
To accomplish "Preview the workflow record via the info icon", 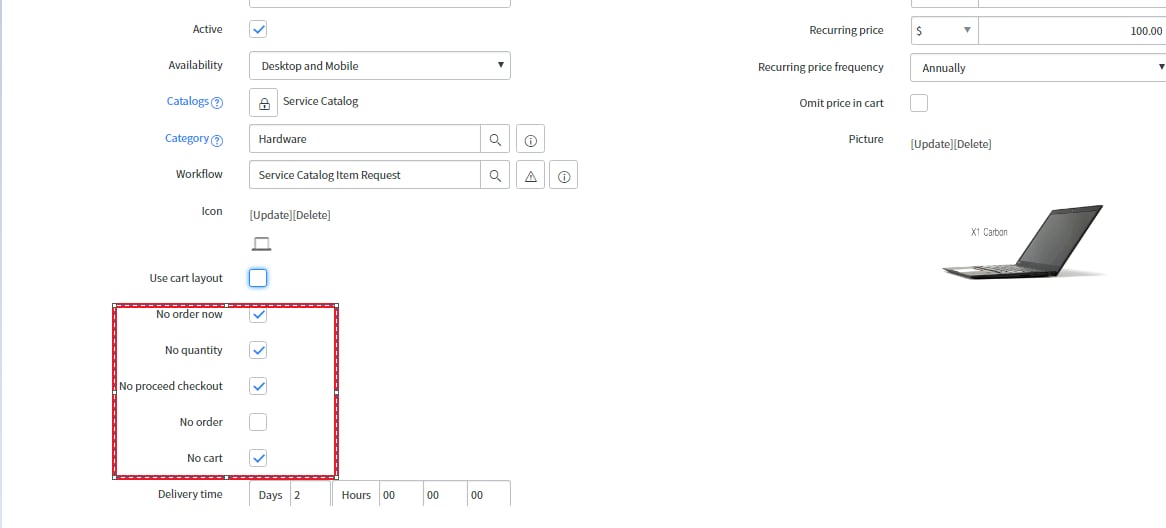I will (564, 176).
